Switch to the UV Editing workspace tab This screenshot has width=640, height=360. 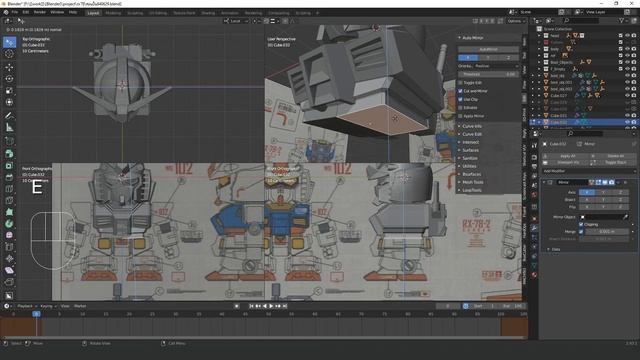tap(158, 13)
